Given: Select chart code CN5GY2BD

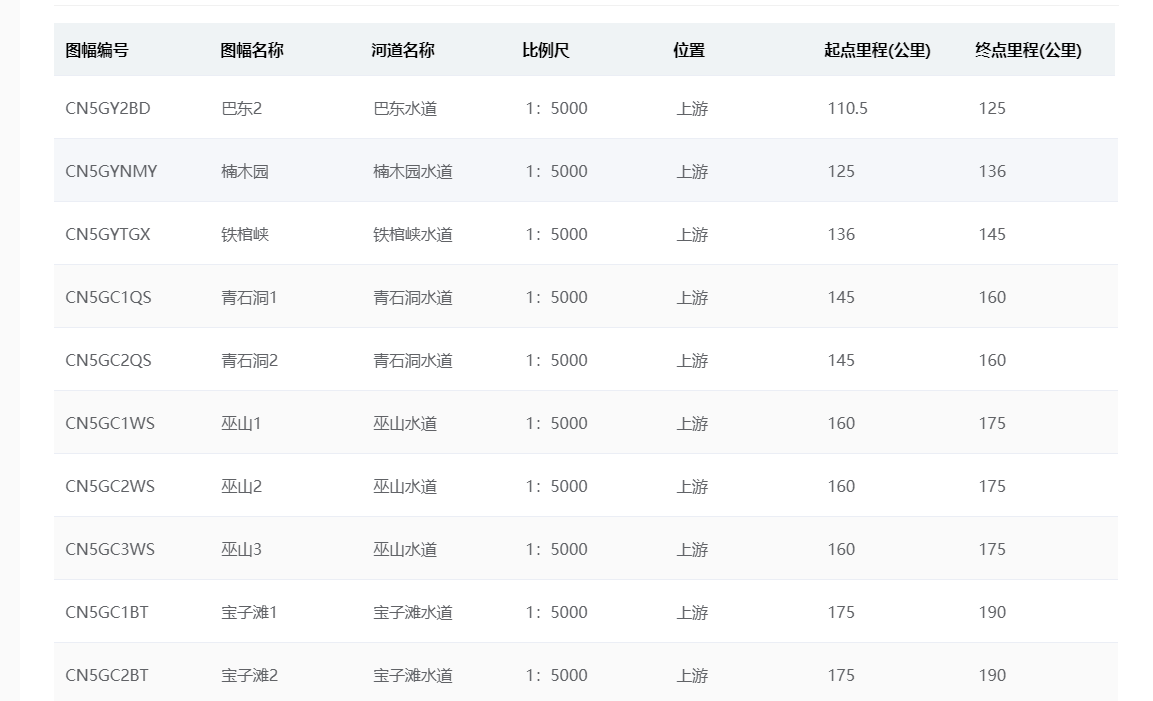Looking at the screenshot, I should coord(108,108).
